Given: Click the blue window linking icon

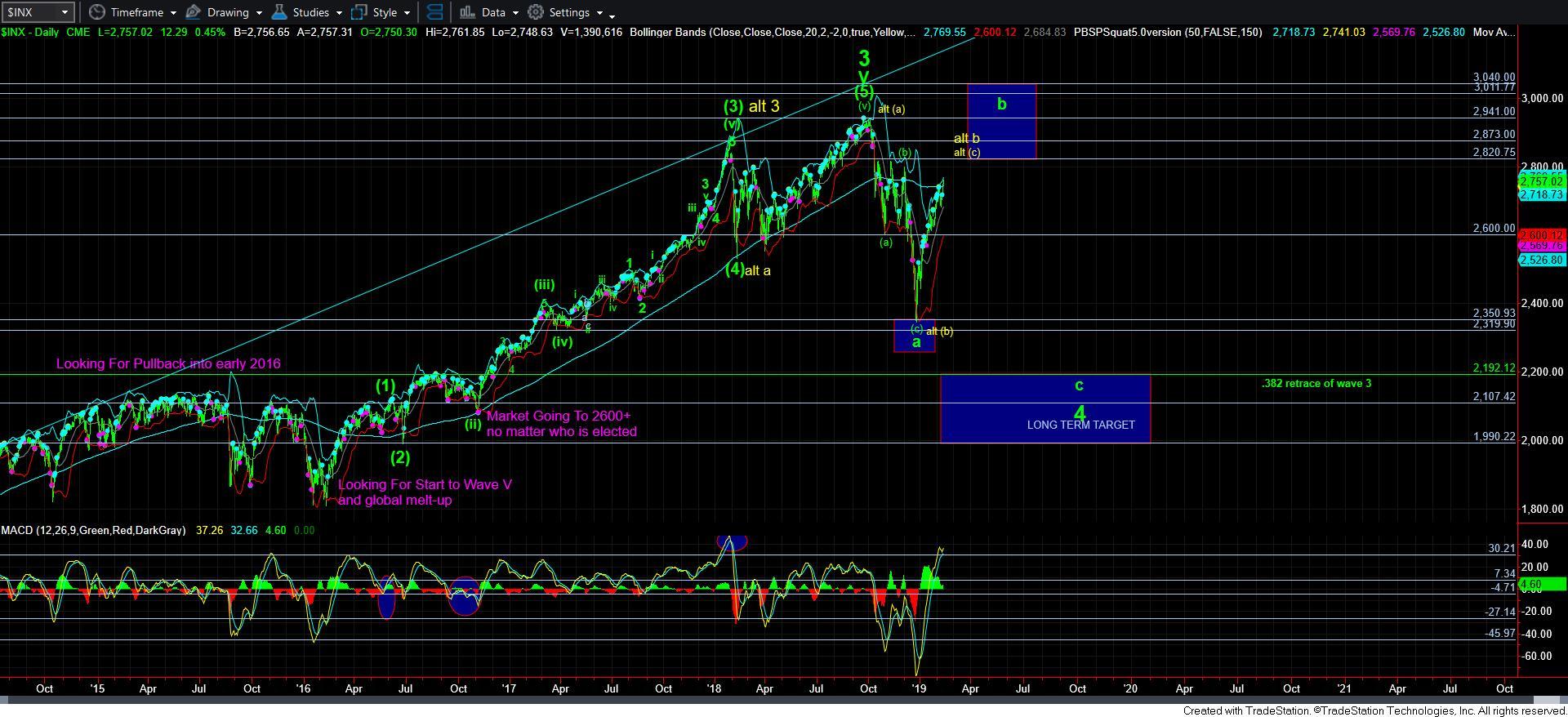Looking at the screenshot, I should [x=435, y=12].
